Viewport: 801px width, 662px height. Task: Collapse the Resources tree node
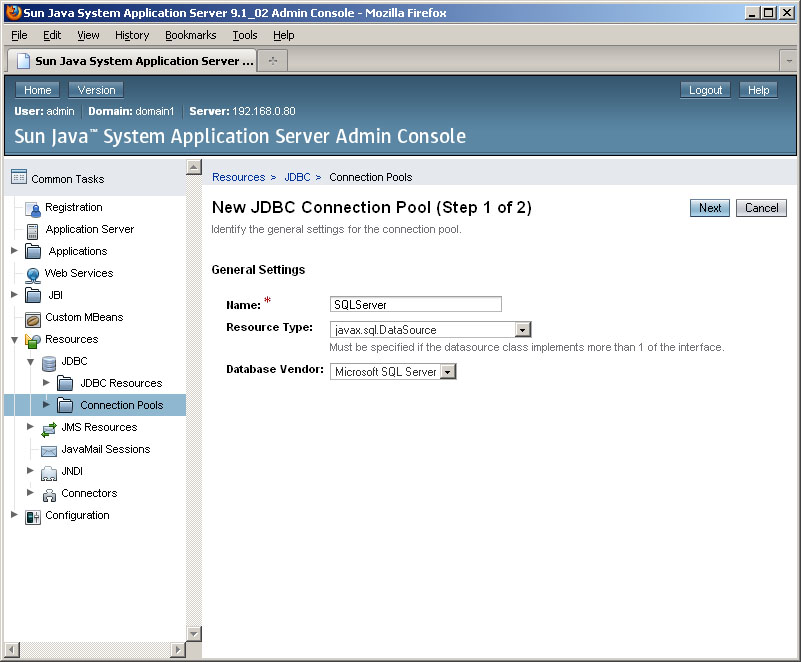pyautogui.click(x=14, y=339)
